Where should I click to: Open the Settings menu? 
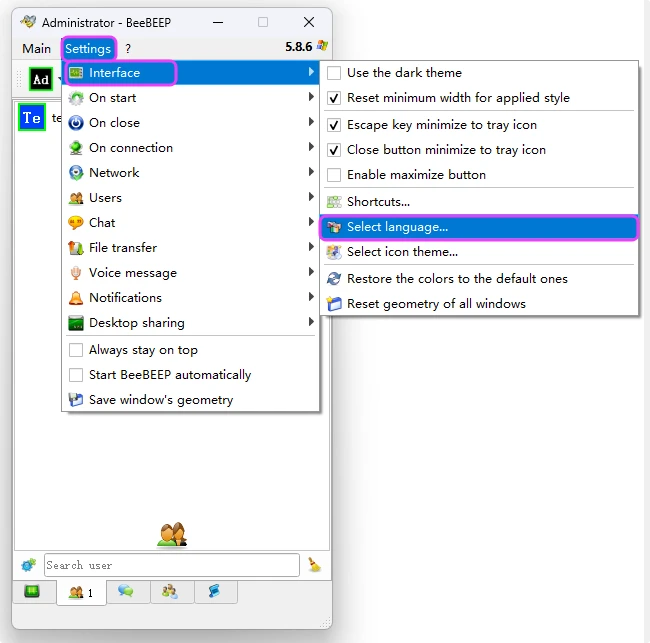coord(88,49)
